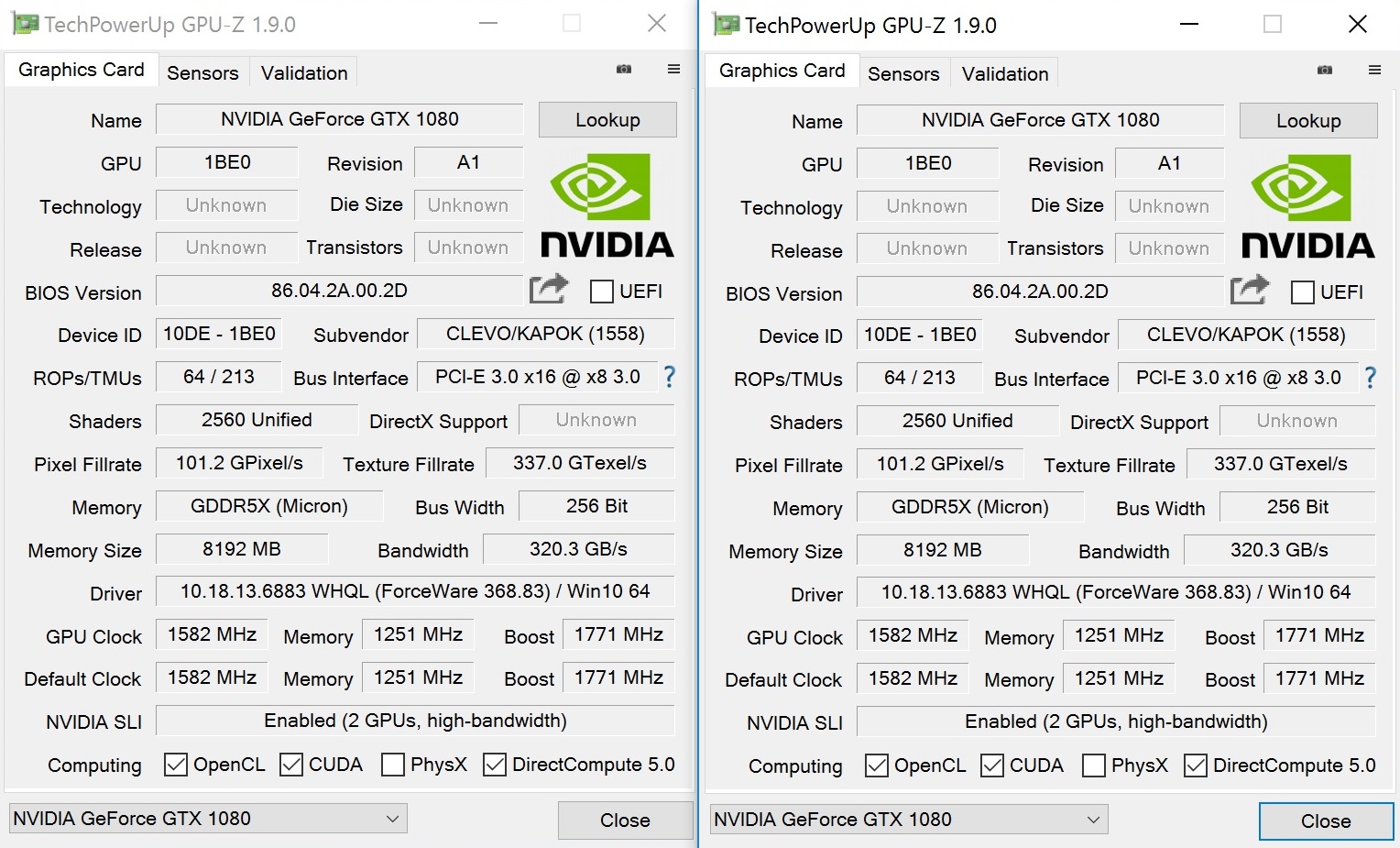The width and height of the screenshot is (1400, 848).
Task: Click GPU-Z app icon in left title bar
Action: (x=26, y=24)
